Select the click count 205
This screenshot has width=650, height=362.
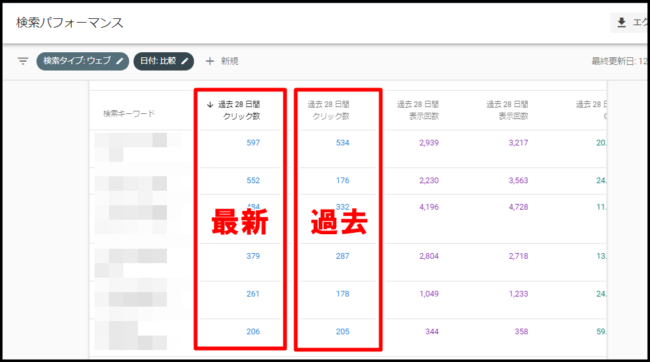[343, 331]
